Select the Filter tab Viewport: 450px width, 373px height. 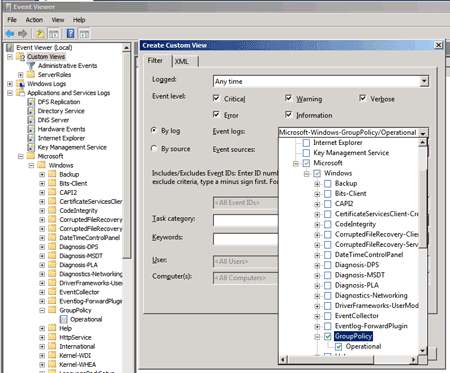coord(156,61)
